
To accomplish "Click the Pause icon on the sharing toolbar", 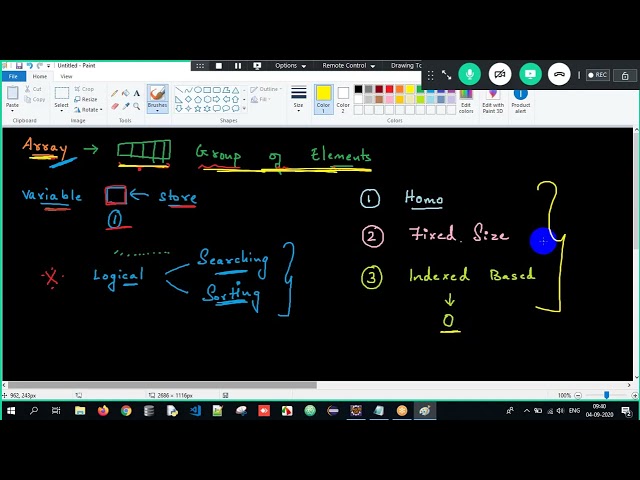I will [x=238, y=66].
